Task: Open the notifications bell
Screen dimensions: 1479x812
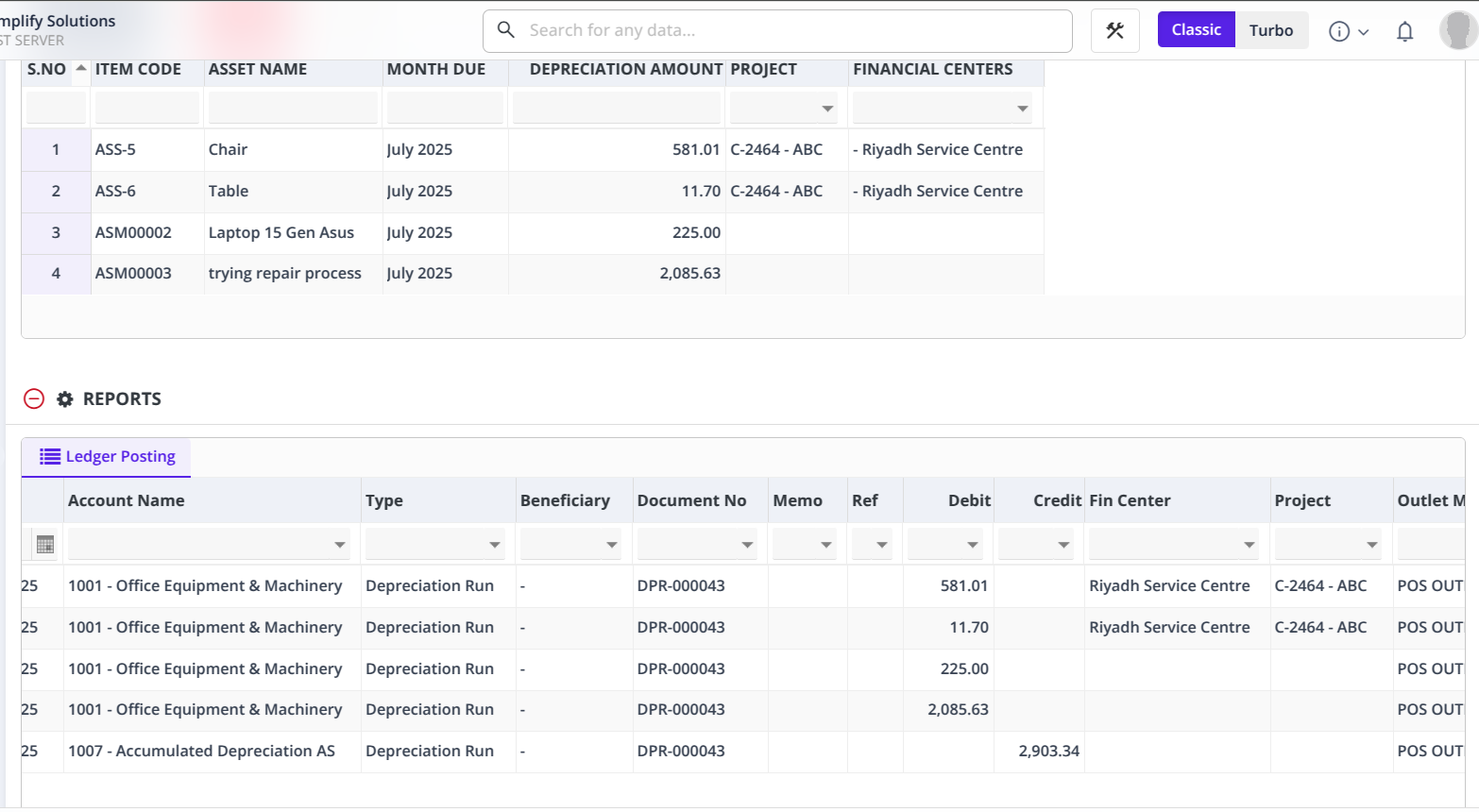Action: click(1404, 32)
